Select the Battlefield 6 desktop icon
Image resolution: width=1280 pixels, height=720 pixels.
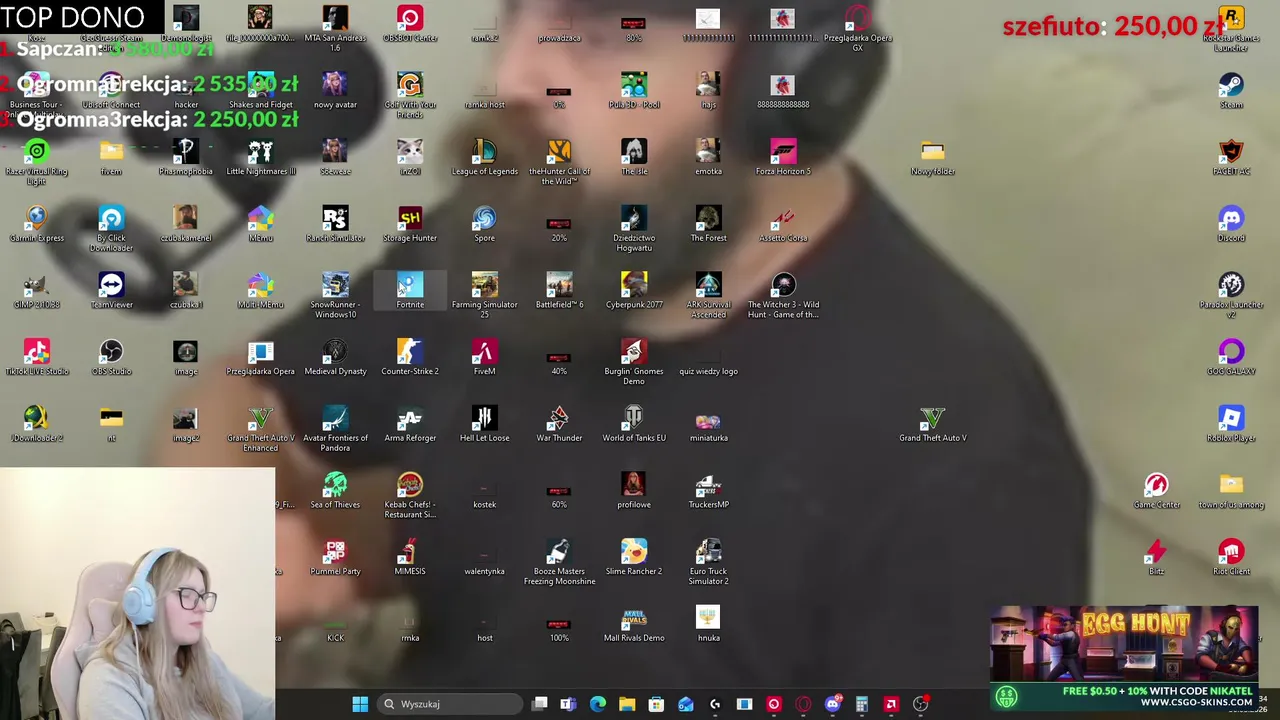tap(559, 290)
